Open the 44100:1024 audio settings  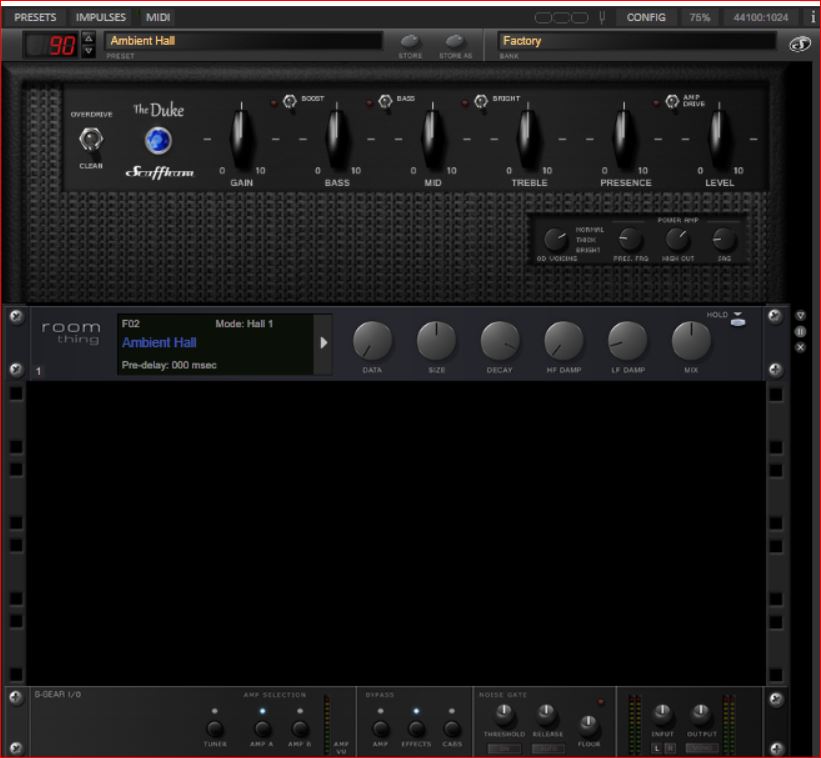[760, 17]
